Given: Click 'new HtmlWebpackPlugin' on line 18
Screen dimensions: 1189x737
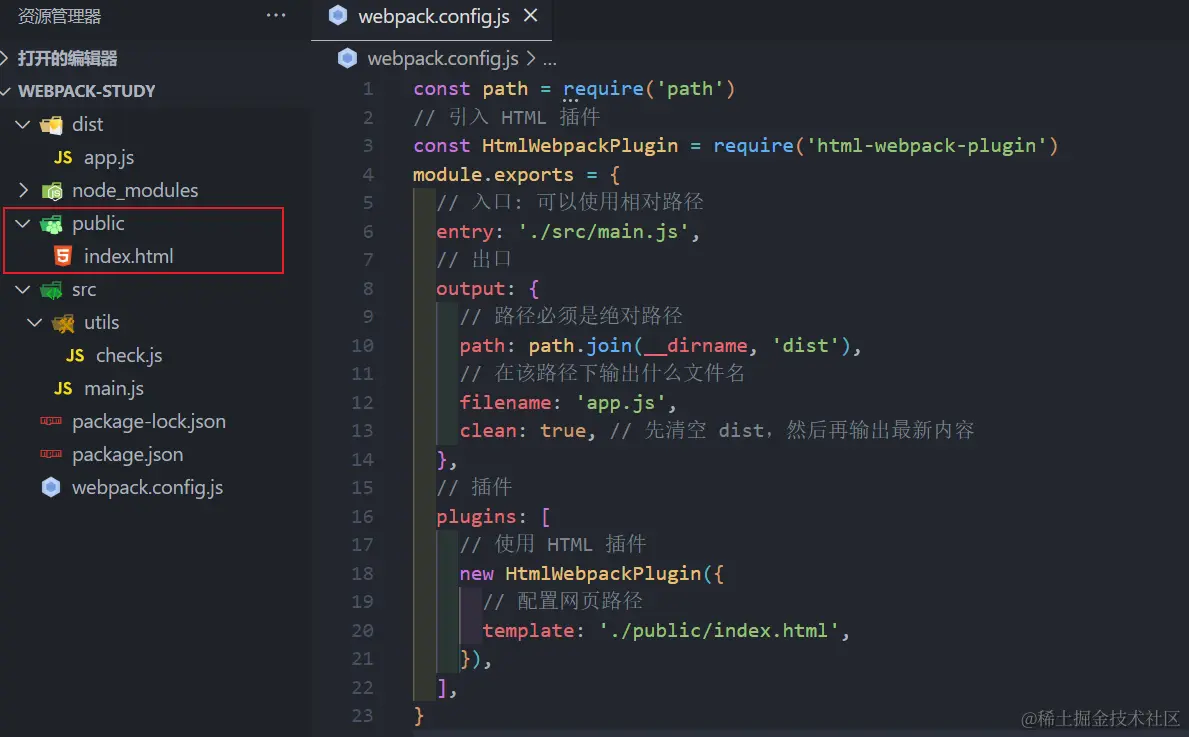Looking at the screenshot, I should pyautogui.click(x=579, y=574).
